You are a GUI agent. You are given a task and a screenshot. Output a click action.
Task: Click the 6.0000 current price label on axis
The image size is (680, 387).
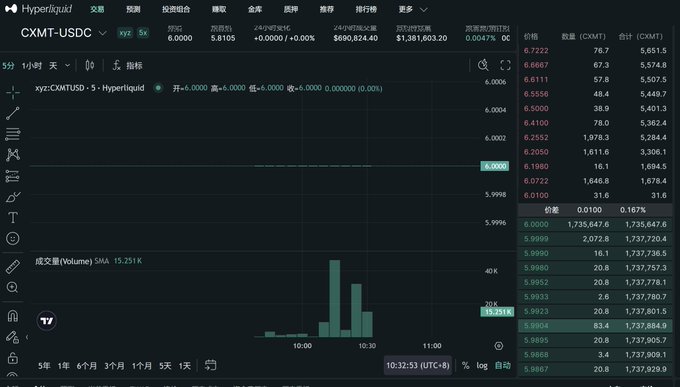(x=495, y=166)
